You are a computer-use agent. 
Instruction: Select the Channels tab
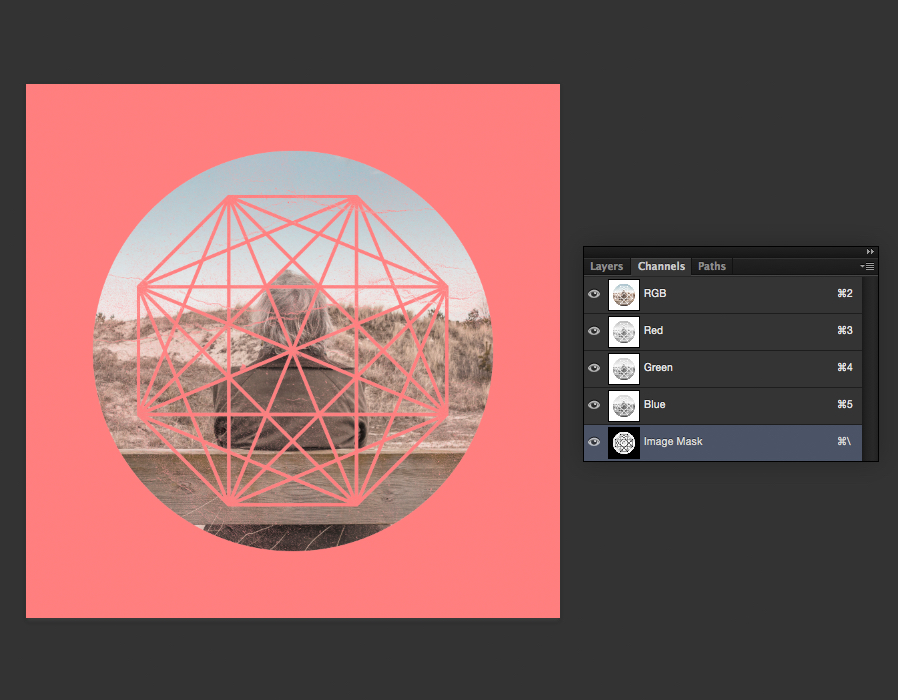tap(661, 266)
